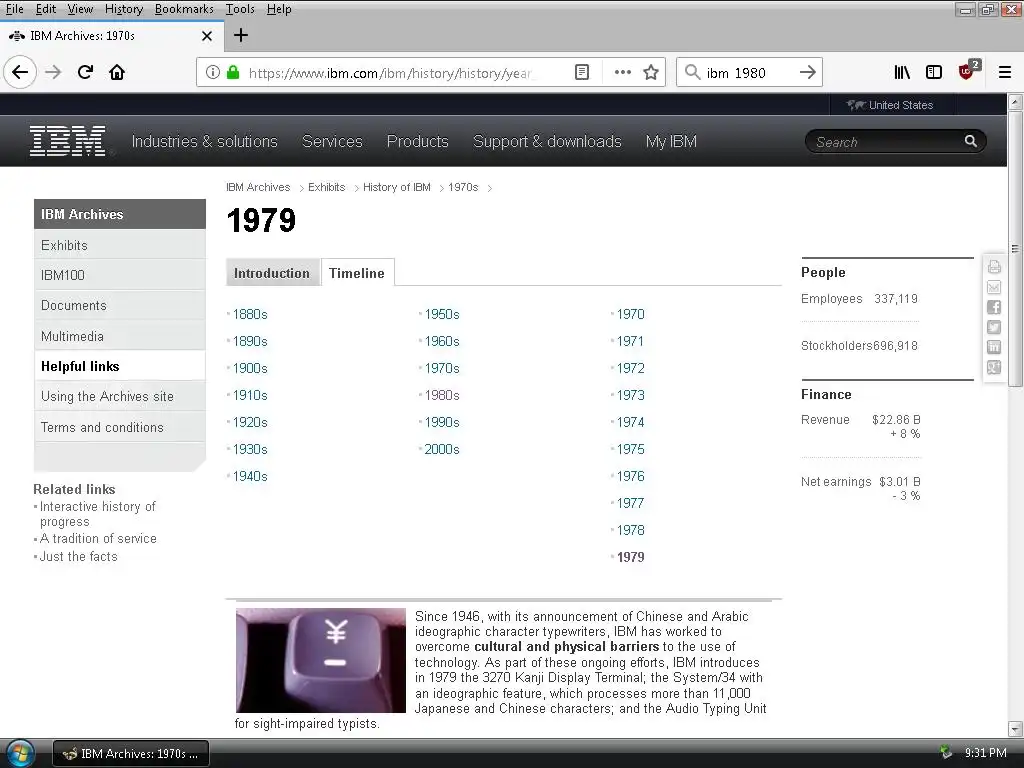This screenshot has height=768, width=1024.
Task: Show site information icon in address bar
Action: pyautogui.click(x=213, y=72)
